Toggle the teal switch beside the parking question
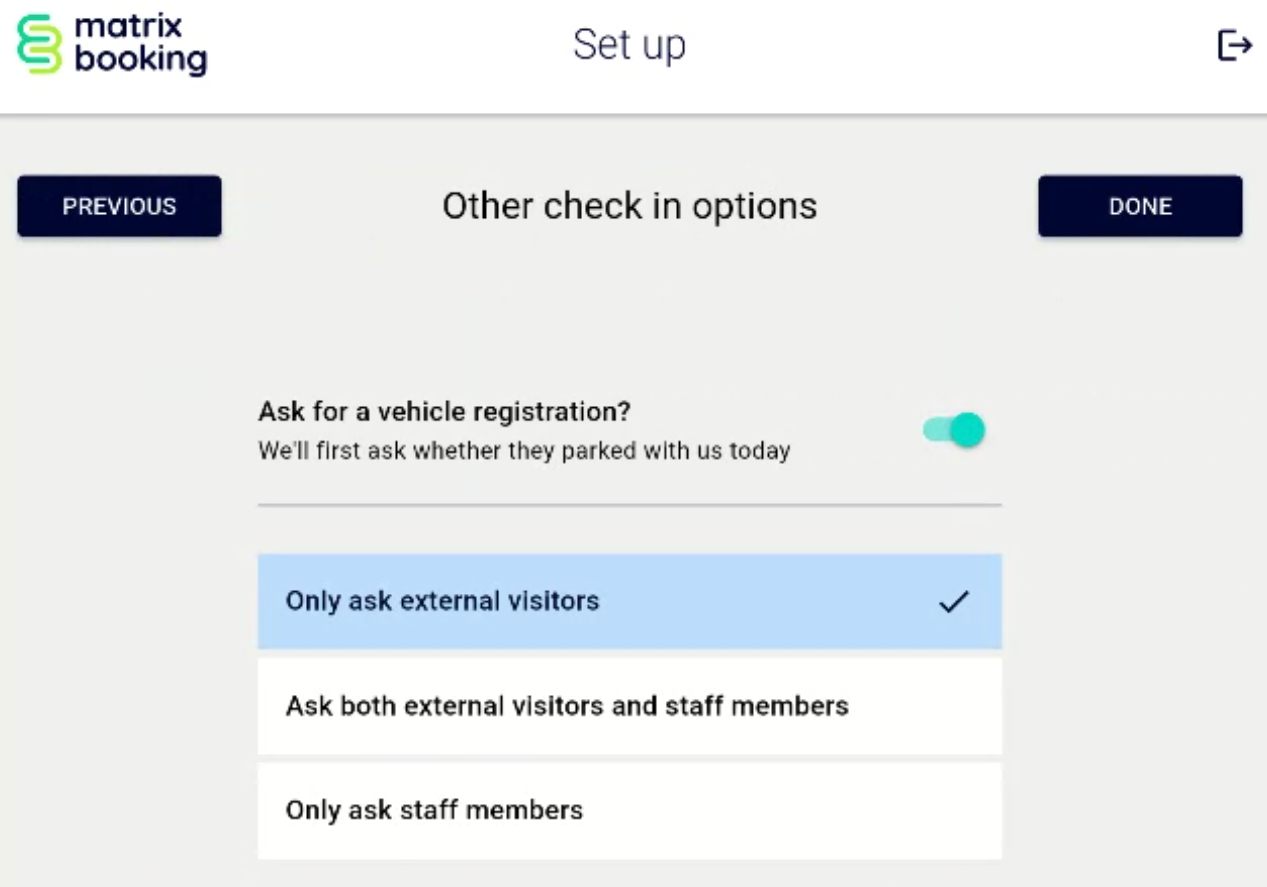Viewport: 1267px width, 887px height. click(953, 428)
